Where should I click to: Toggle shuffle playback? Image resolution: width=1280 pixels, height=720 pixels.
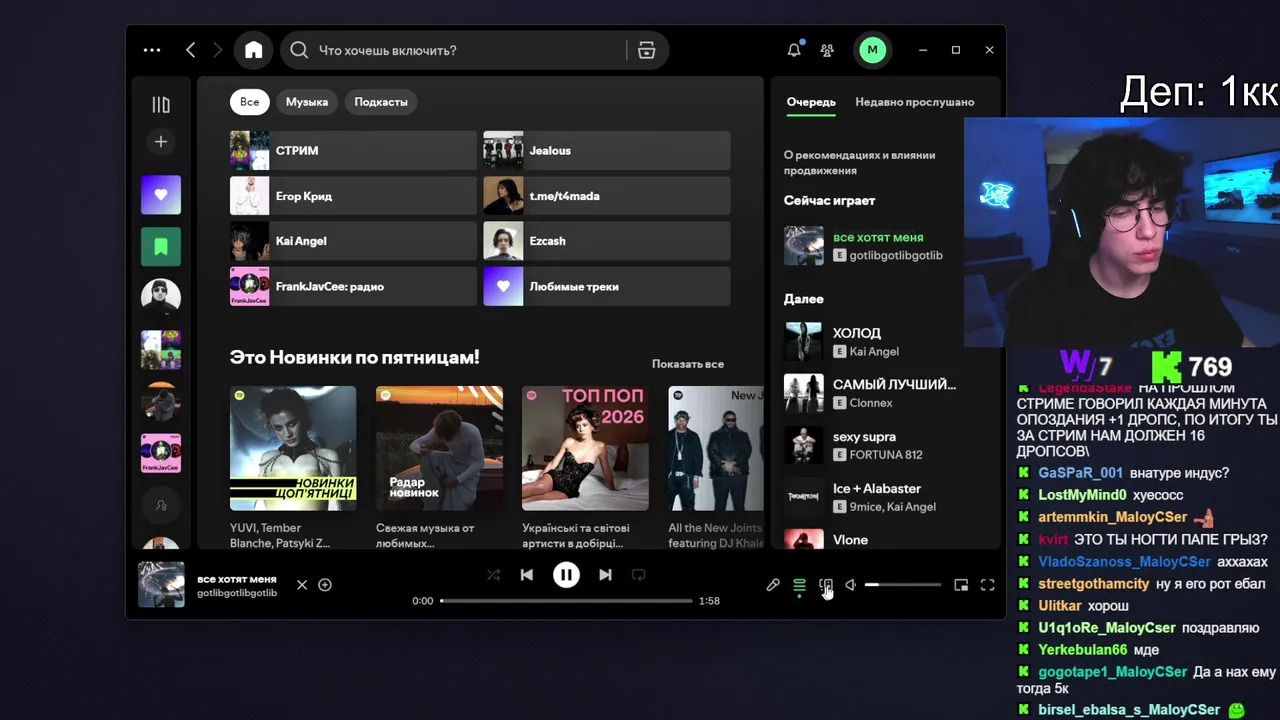pyautogui.click(x=493, y=575)
